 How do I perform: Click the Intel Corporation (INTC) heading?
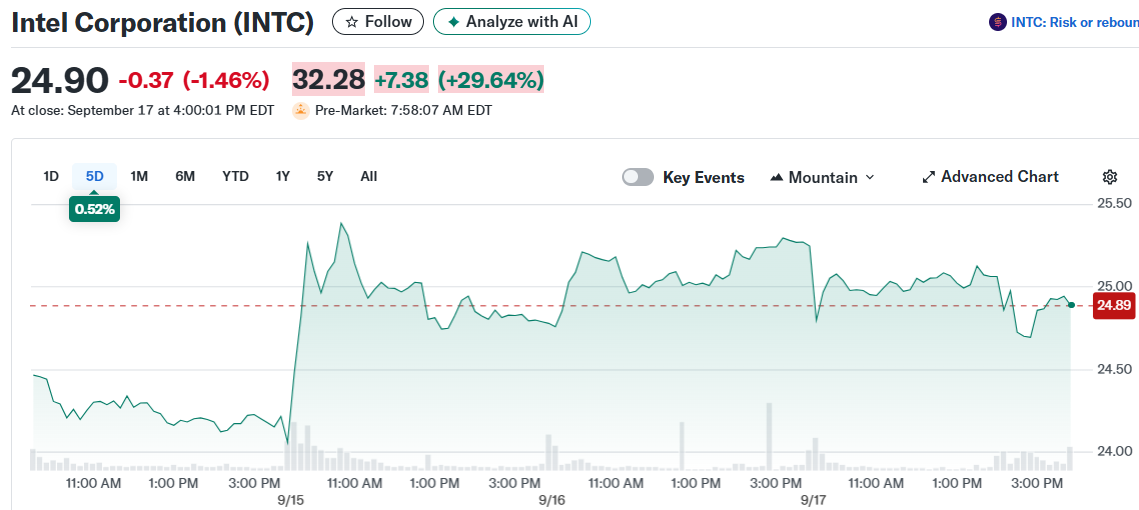163,23
